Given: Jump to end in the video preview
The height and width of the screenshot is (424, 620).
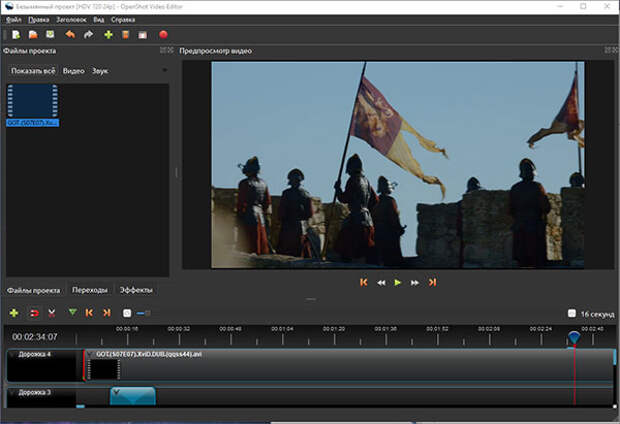Looking at the screenshot, I should (x=432, y=282).
